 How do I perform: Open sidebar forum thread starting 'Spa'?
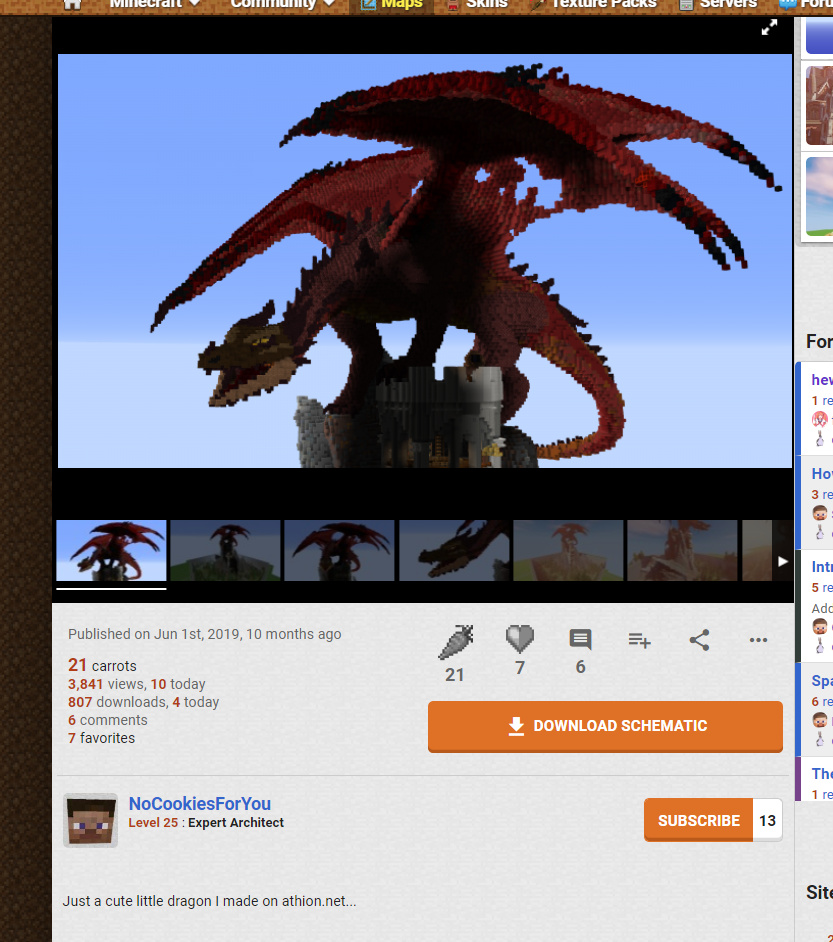point(822,681)
